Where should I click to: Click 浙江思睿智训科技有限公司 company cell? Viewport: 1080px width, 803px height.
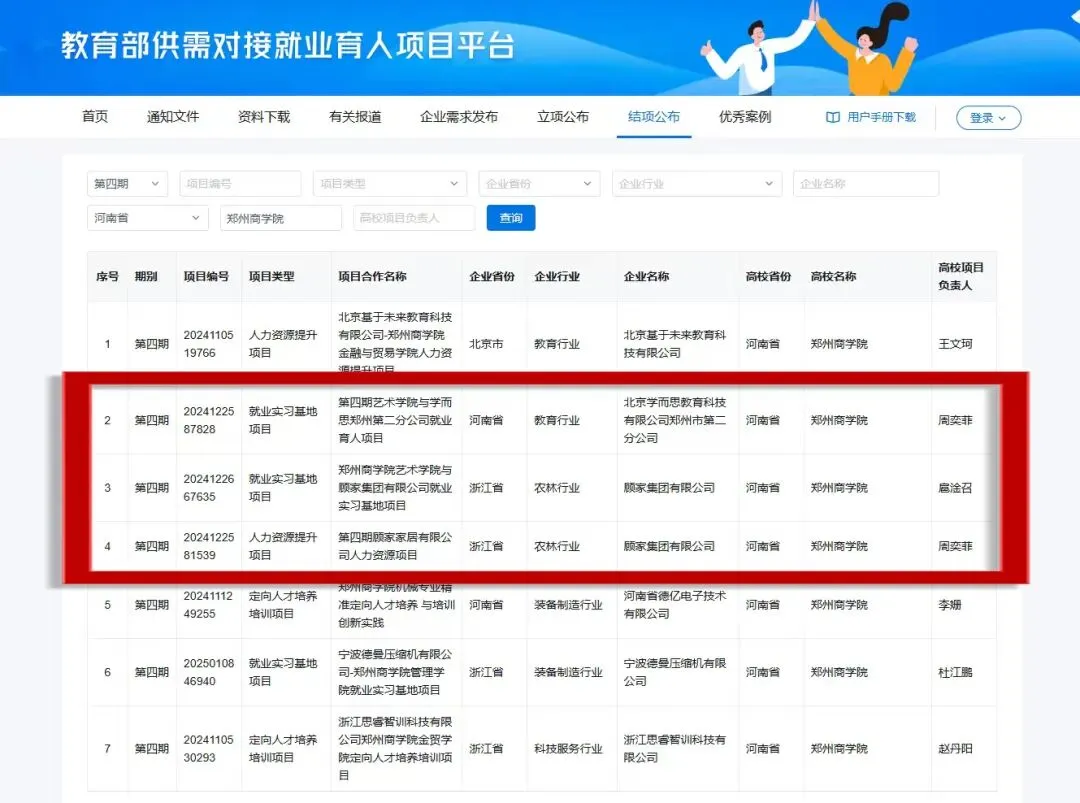coord(674,749)
